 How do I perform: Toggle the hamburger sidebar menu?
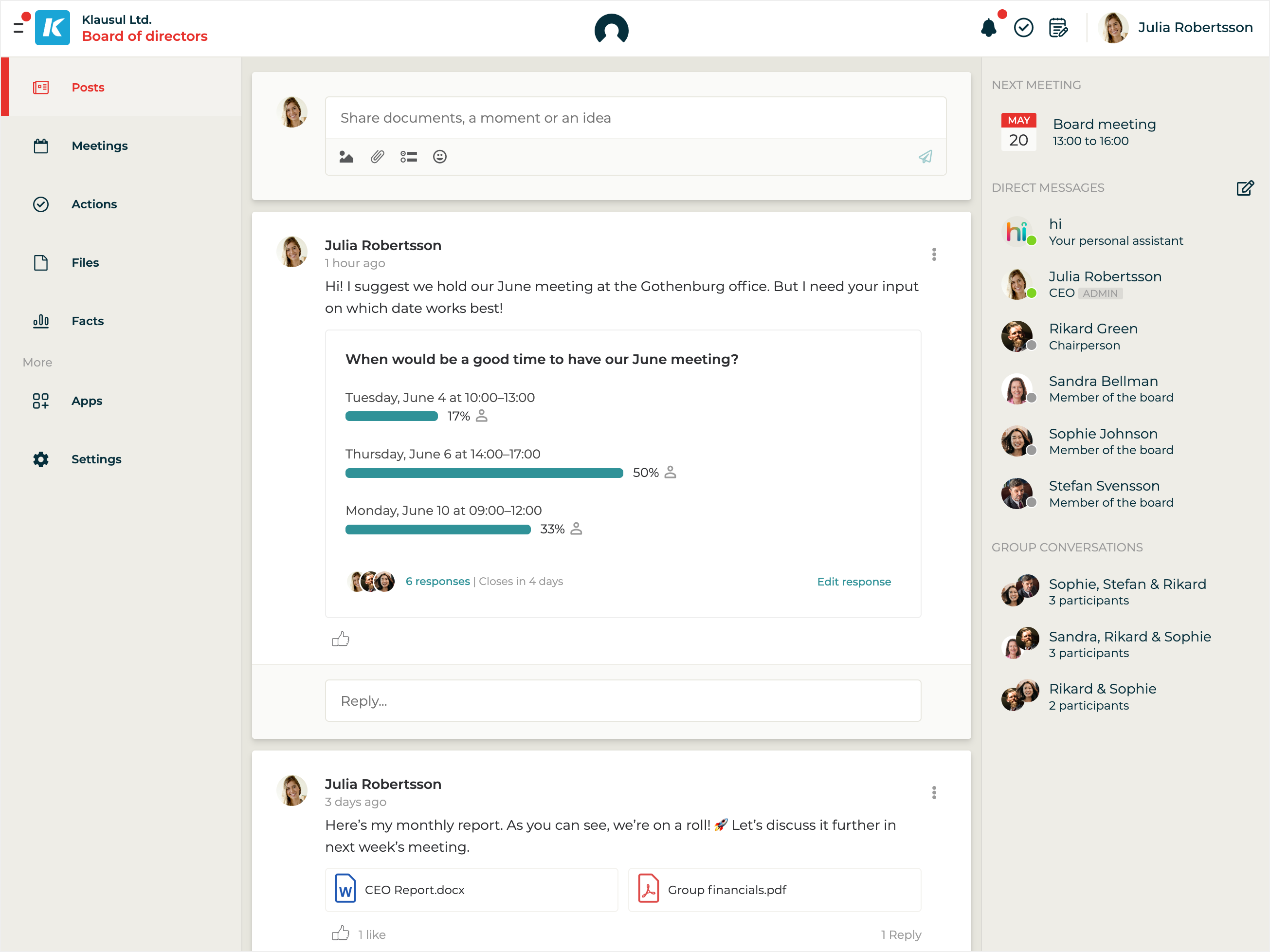[19, 27]
